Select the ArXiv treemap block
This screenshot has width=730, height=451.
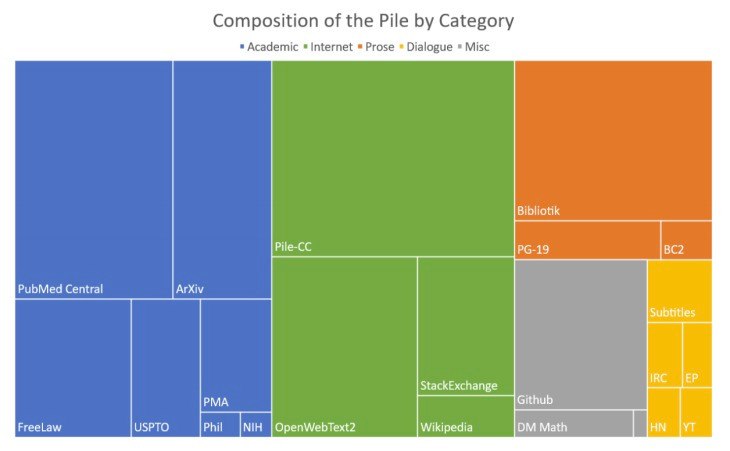tap(222, 179)
